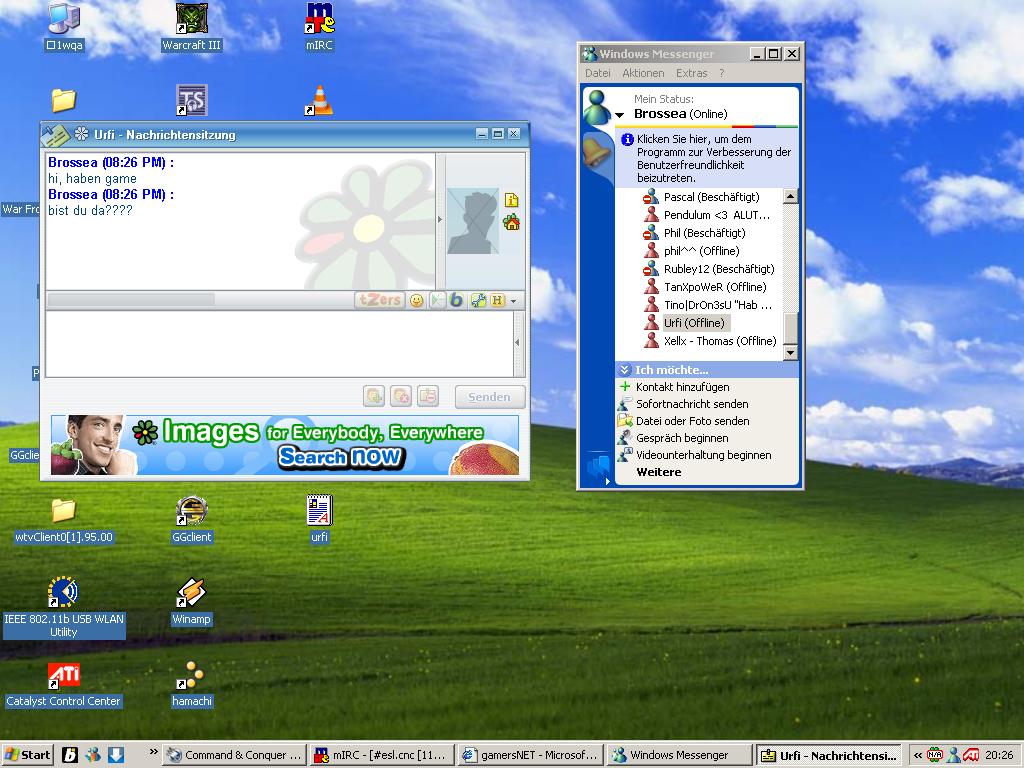1024x768 pixels.
Task: Click the add-user icon left of Senden
Action: 374,396
